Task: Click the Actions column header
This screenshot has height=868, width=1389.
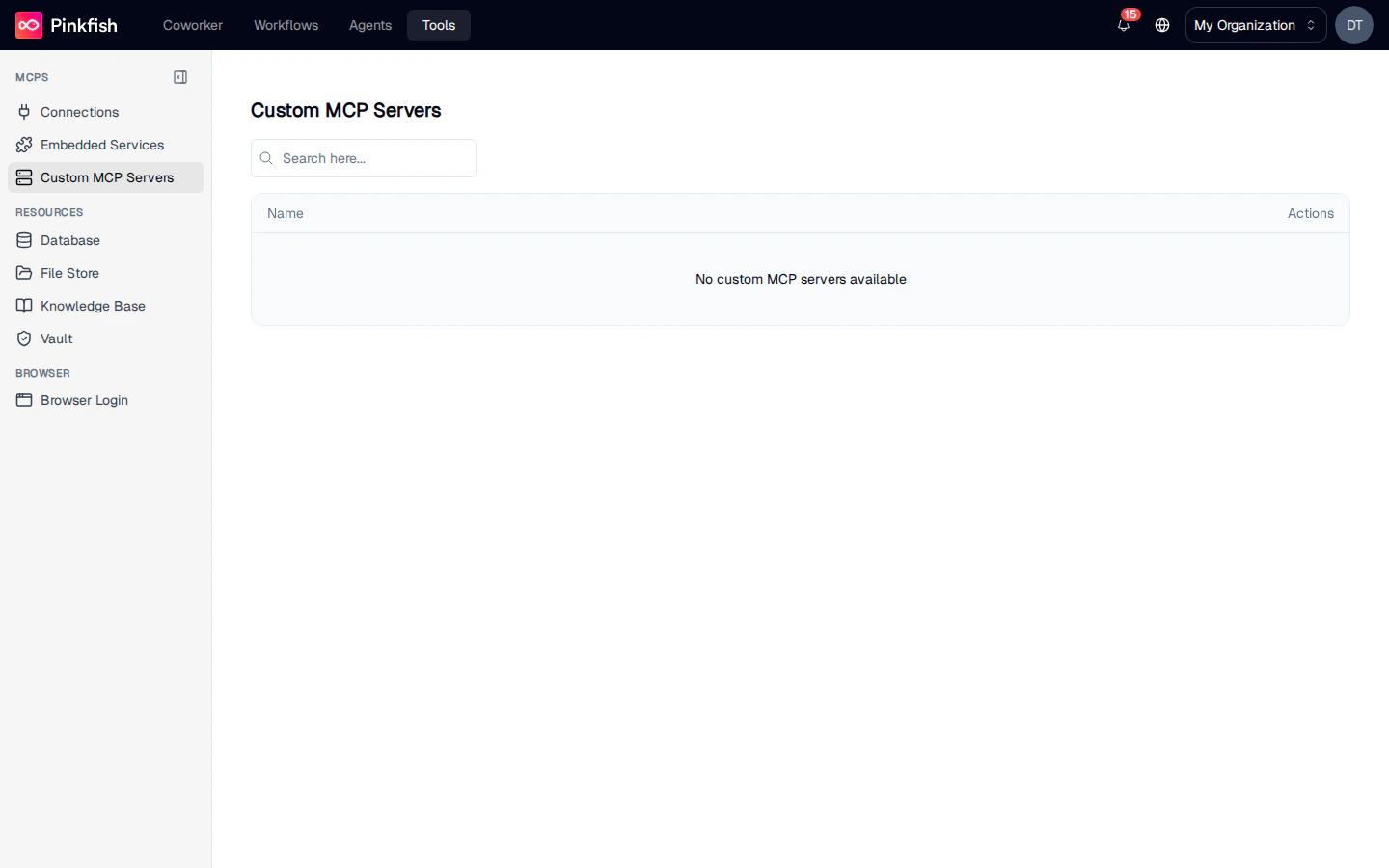Action: point(1311,213)
